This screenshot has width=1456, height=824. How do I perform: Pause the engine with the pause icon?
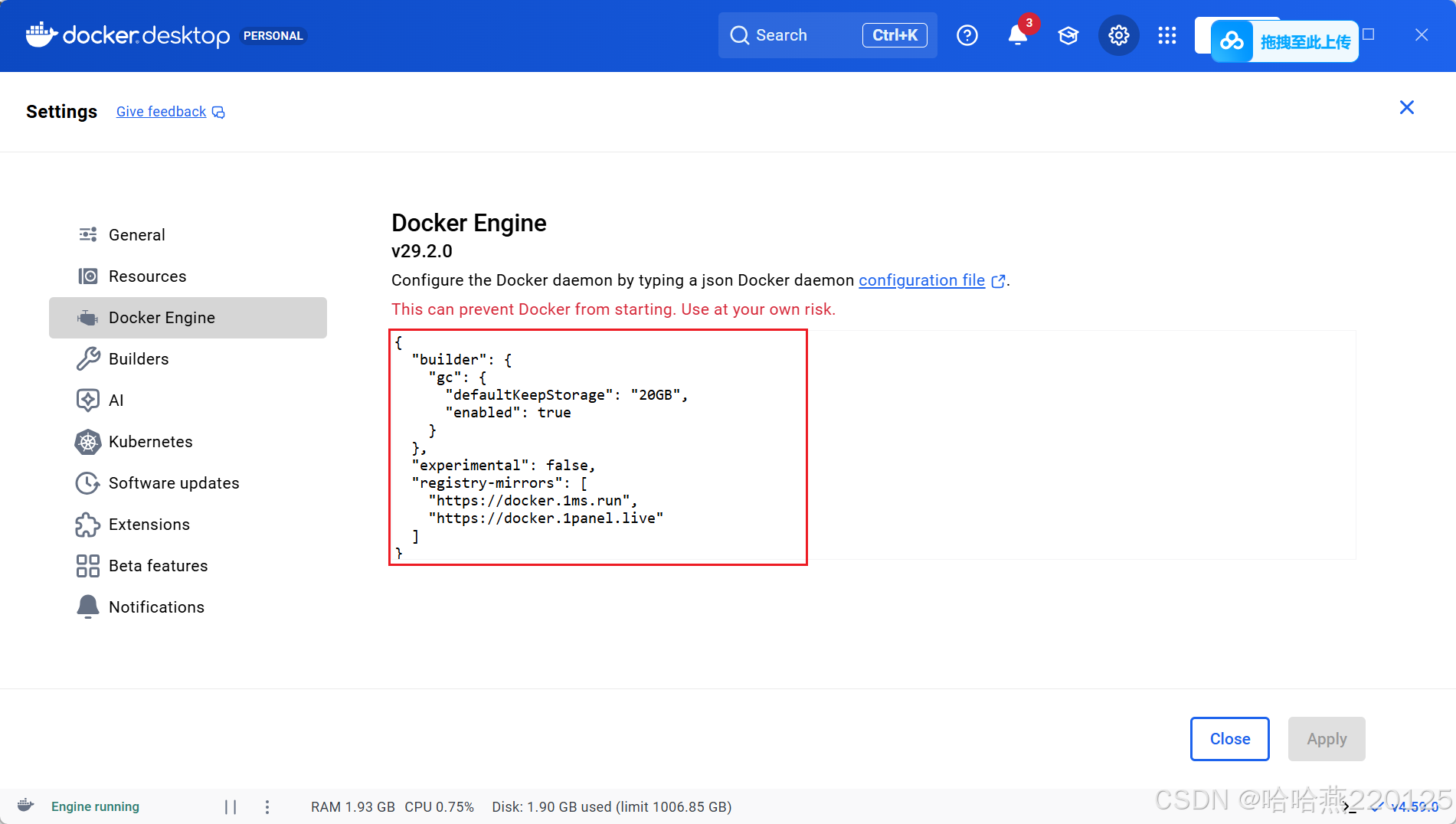pyautogui.click(x=231, y=806)
